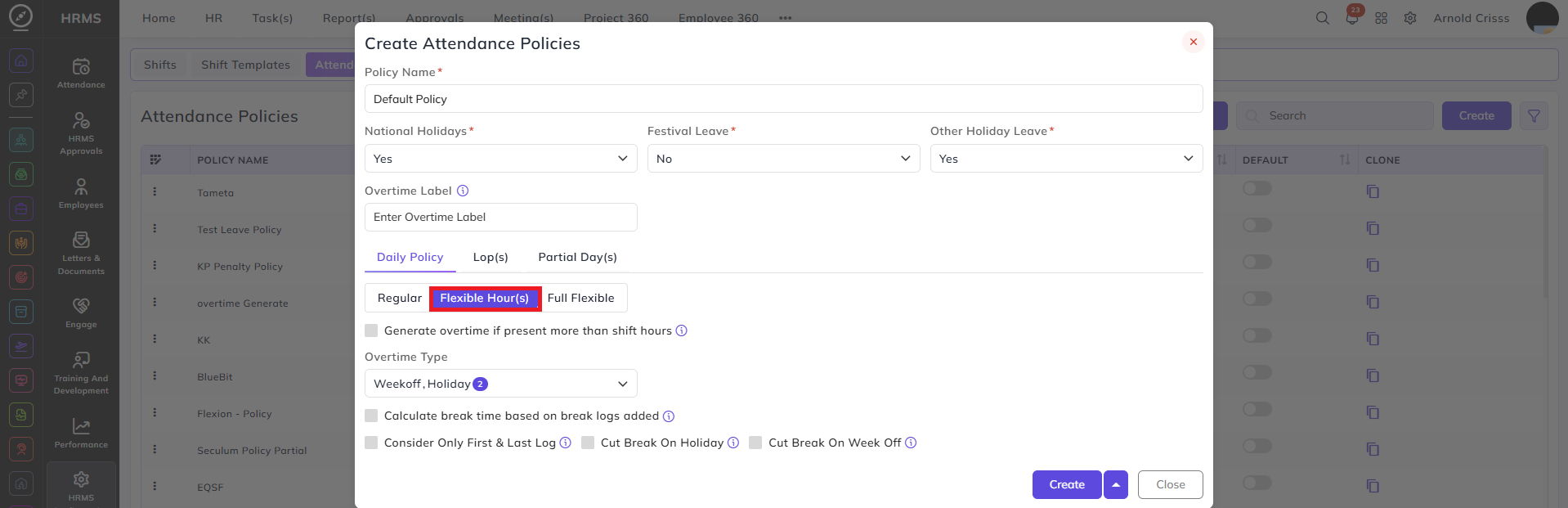Switch to Lop(s) tab
Image resolution: width=1568 pixels, height=508 pixels.
491,257
